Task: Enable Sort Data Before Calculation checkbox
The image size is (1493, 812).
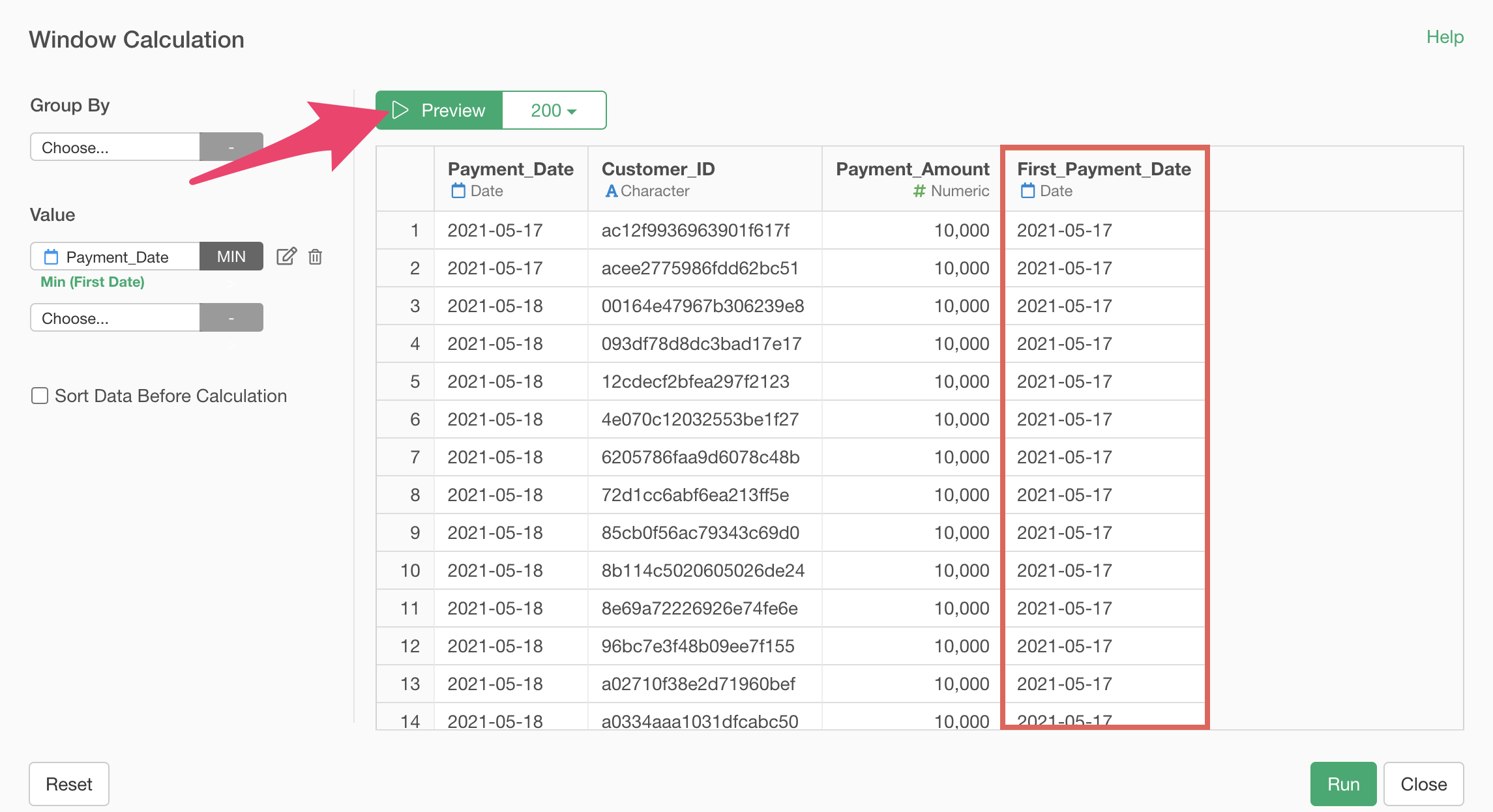Action: pos(40,396)
